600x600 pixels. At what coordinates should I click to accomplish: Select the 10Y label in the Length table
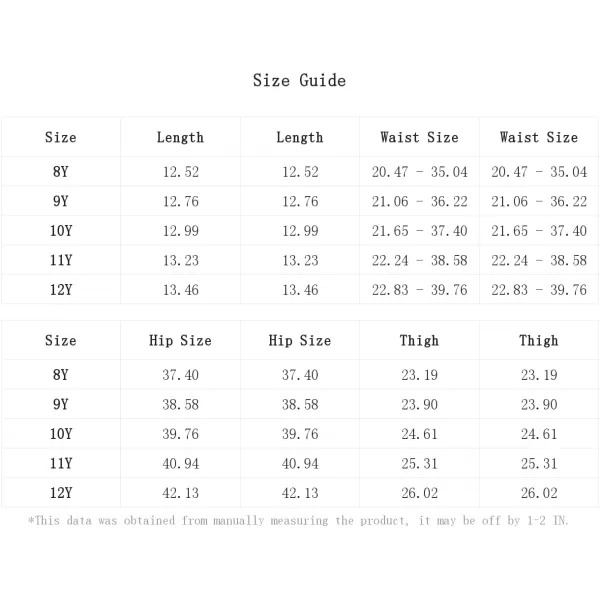tap(61, 230)
